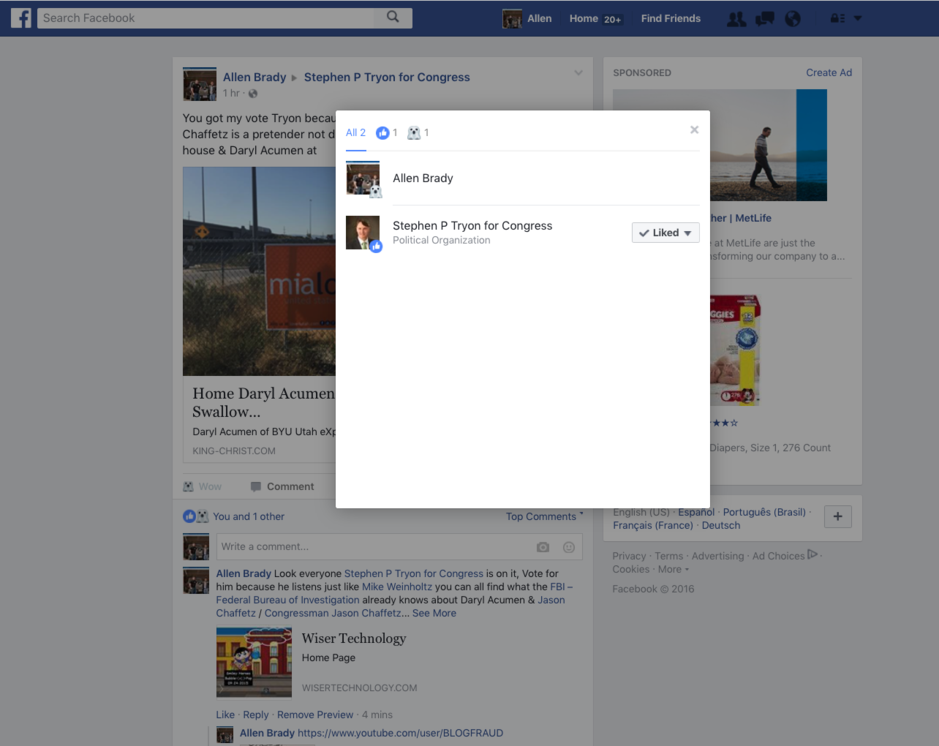
Task: Open the Cookies footer link
Action: [631, 569]
